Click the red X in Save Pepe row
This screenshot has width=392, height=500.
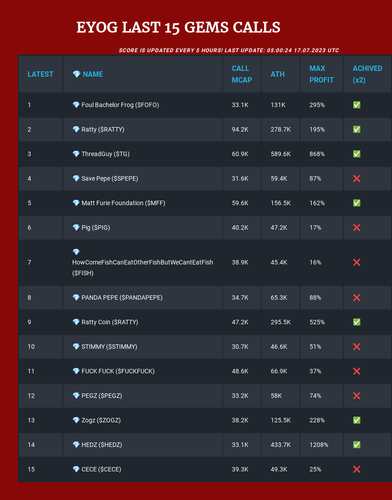click(357, 178)
